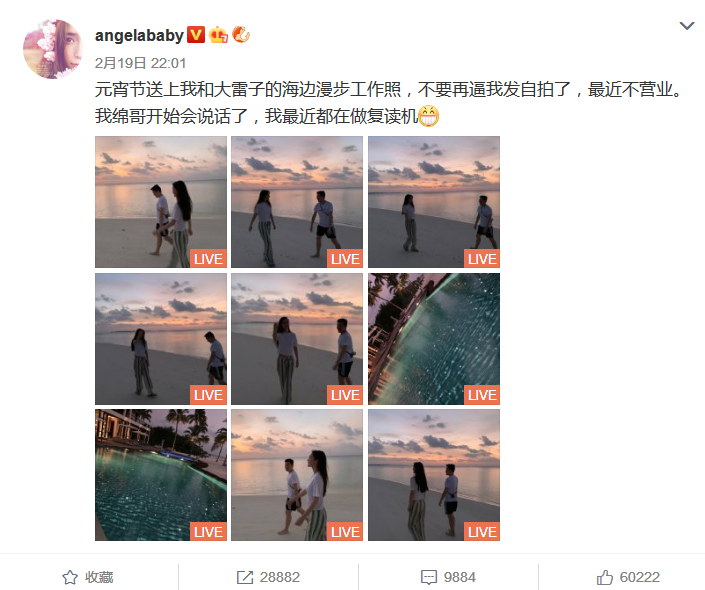
Task: Click the crown membership badge icon
Action: tap(219, 35)
